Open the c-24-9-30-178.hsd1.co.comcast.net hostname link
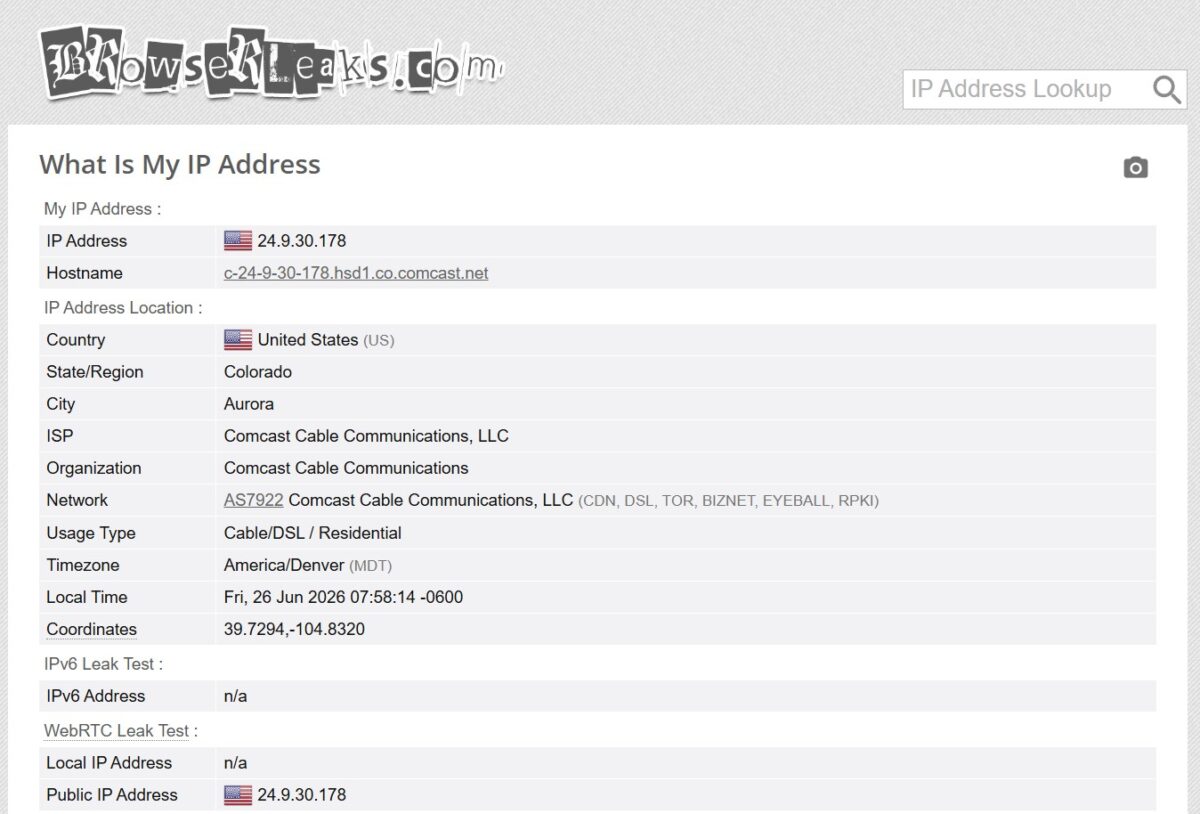Screen dimensions: 1200x814 tap(356, 273)
